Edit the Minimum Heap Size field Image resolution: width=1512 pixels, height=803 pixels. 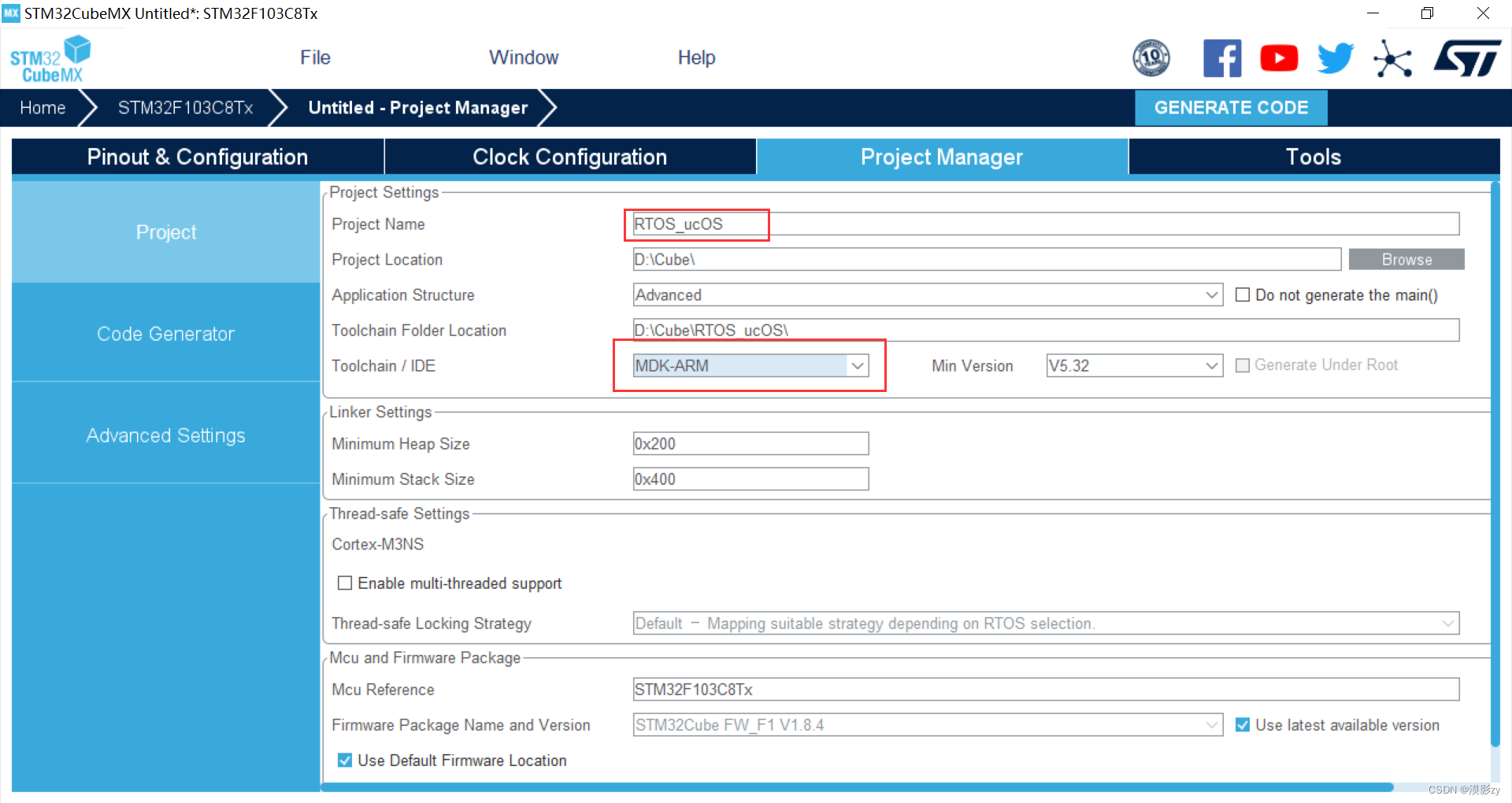[750, 444]
